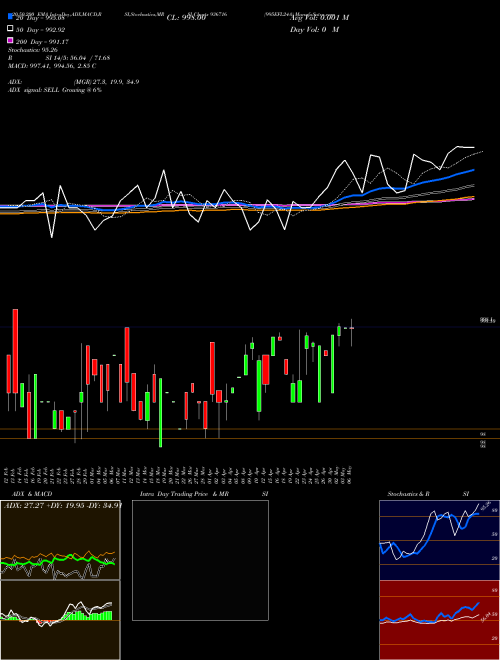Click the 'SI 14/5: 36.04 / 71.68' value
Viewport: 500px width, 660px height.
click(x=77, y=58)
